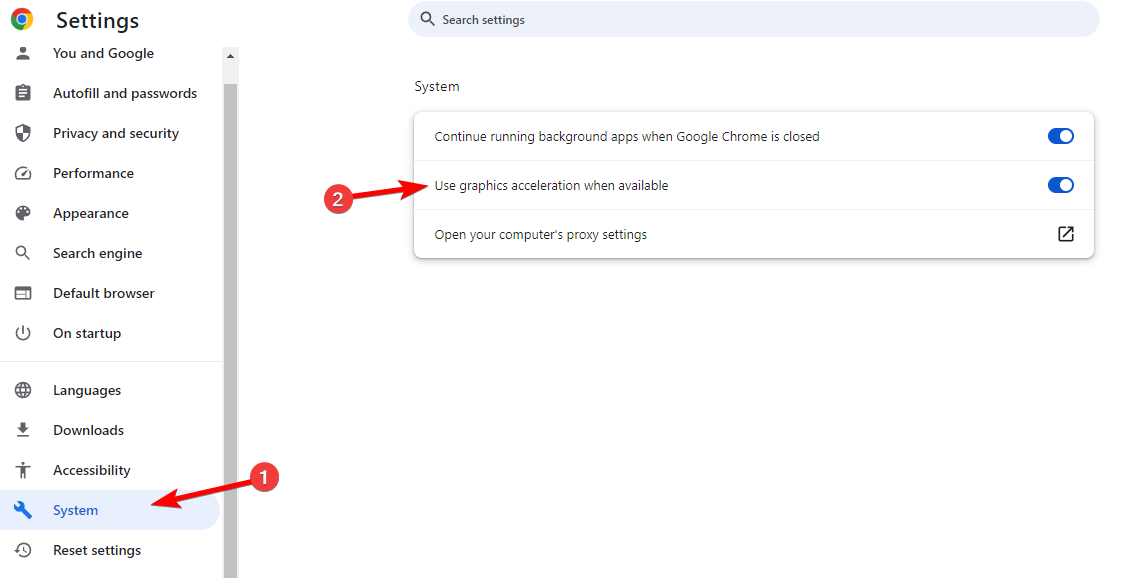Toggle background apps running when Chrome is closed
1139x578 pixels.
click(x=1061, y=136)
